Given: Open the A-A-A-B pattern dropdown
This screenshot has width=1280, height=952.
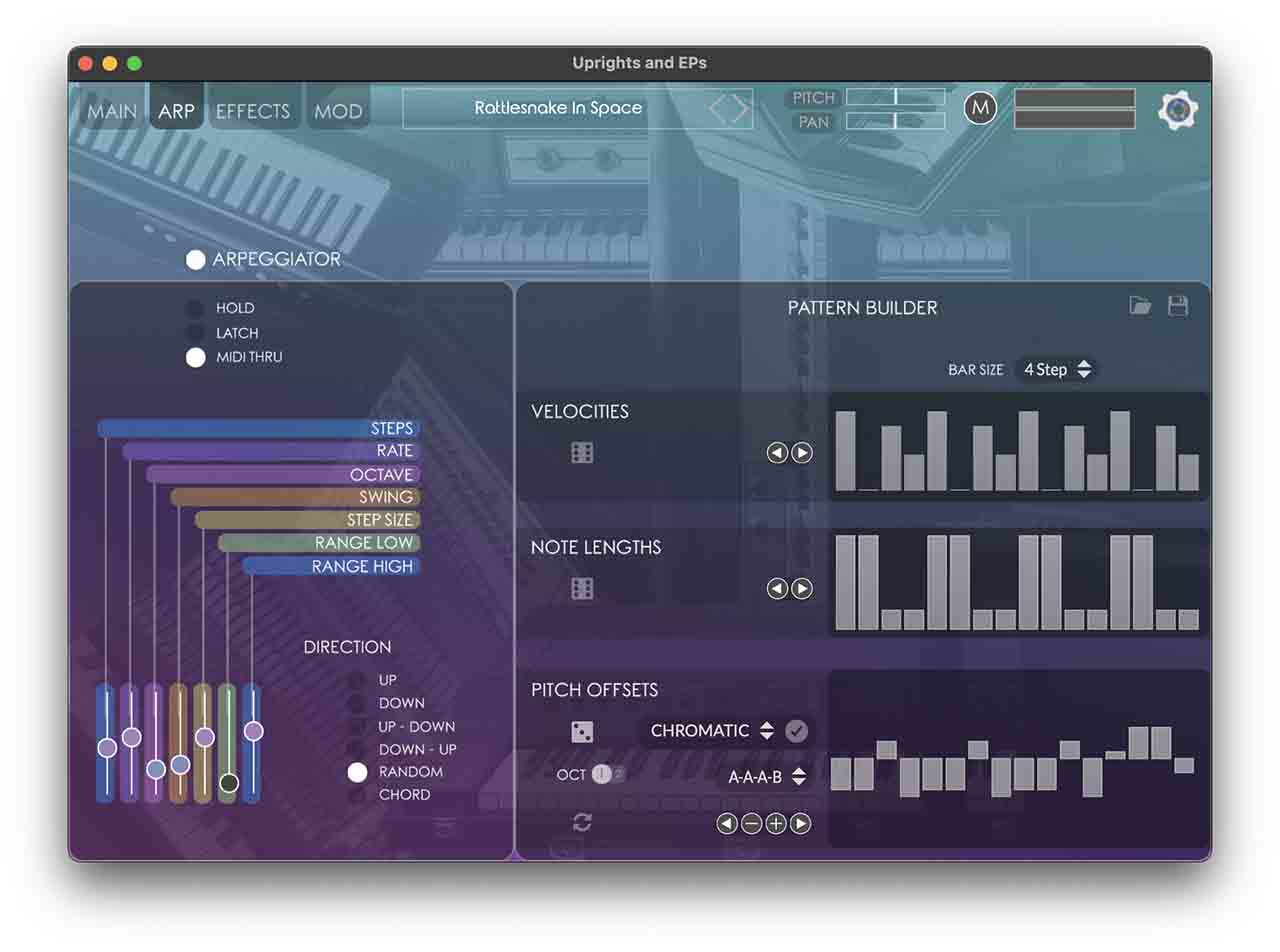Looking at the screenshot, I should 766,777.
